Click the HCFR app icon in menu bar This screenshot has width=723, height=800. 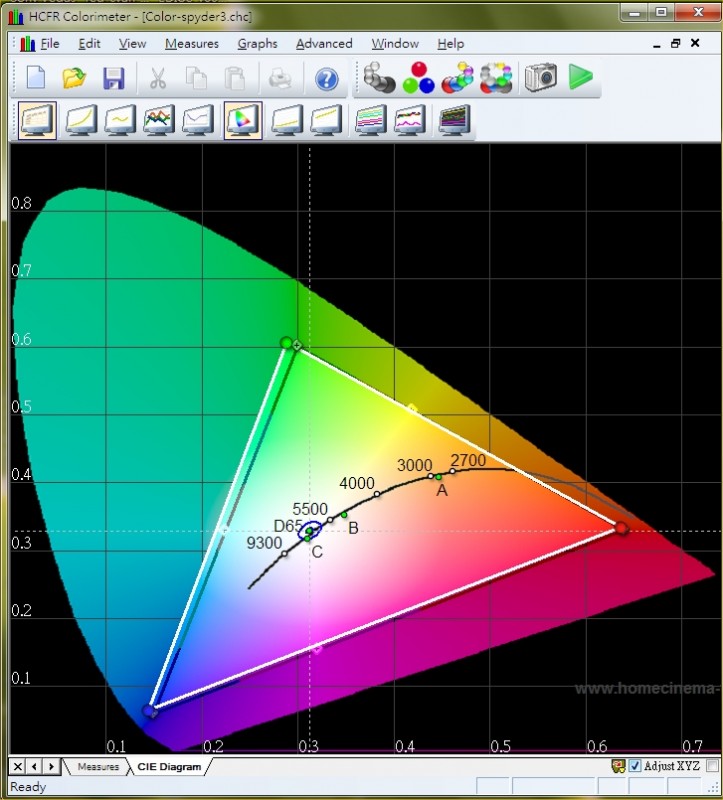pos(28,44)
